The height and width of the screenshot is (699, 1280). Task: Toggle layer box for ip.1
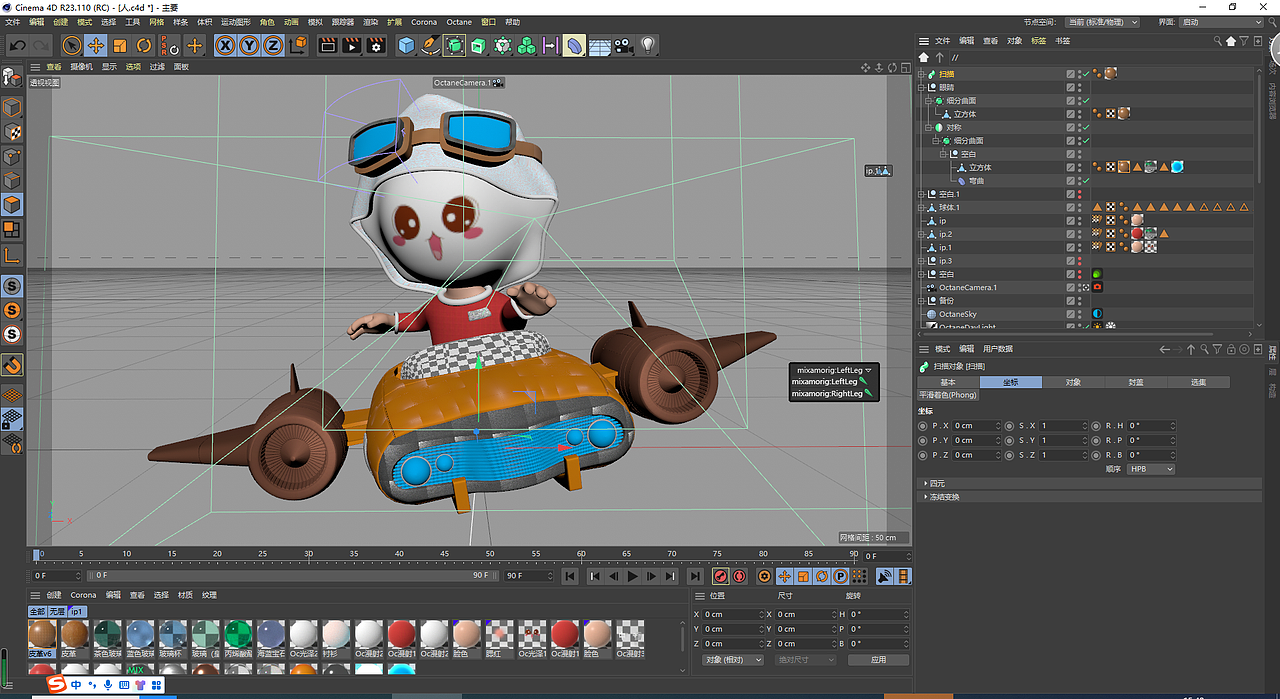1070,247
